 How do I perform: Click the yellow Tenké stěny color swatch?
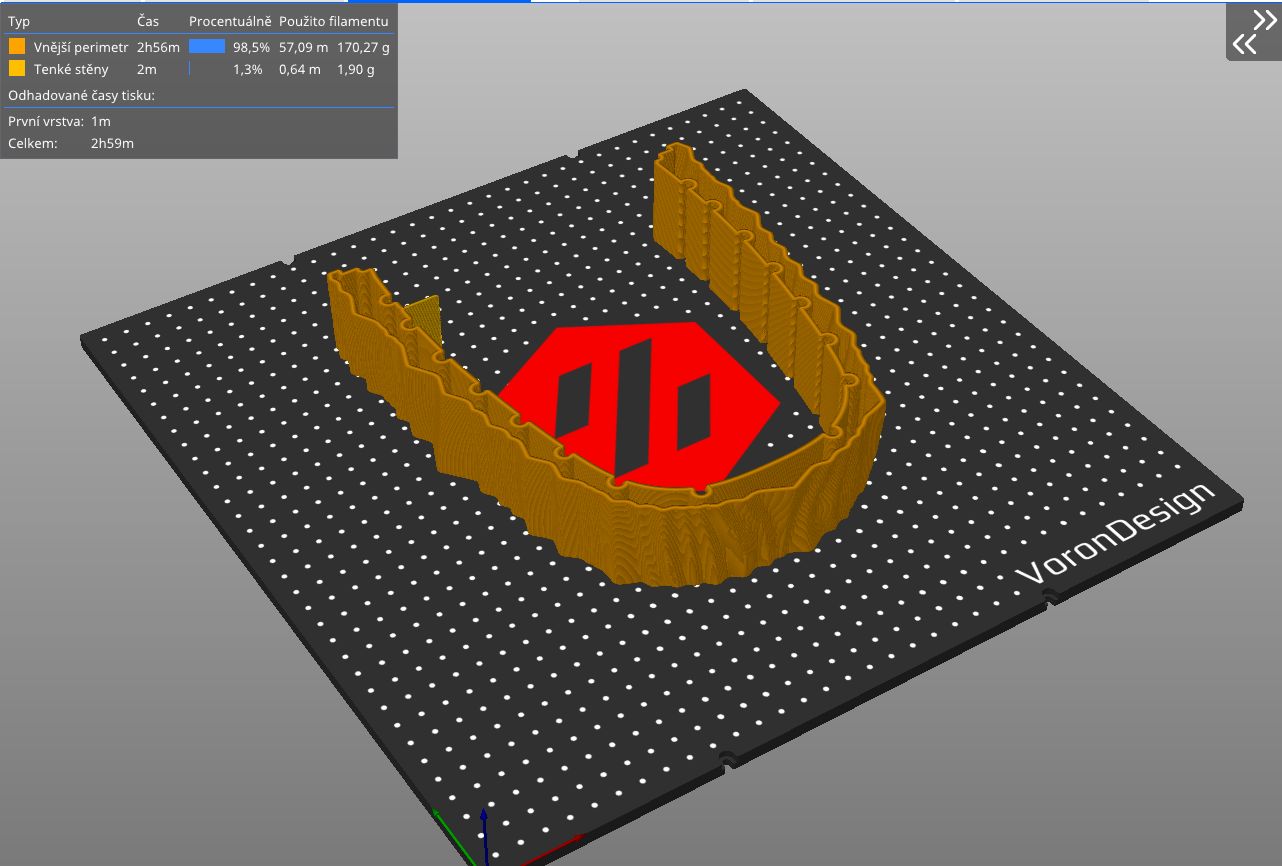[x=17, y=69]
